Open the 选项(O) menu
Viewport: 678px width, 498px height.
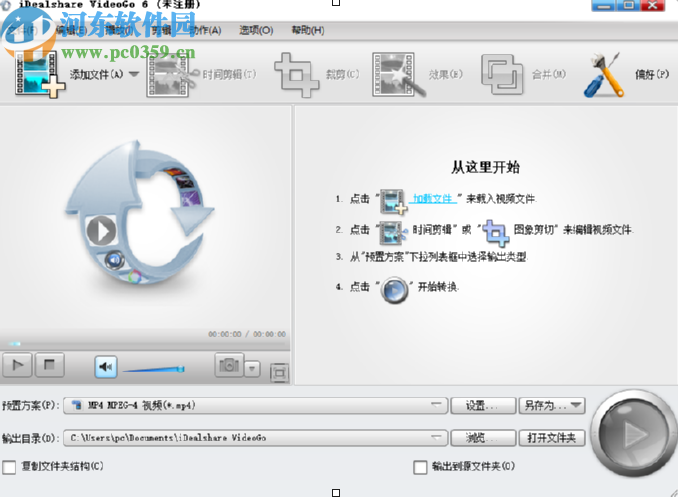[x=256, y=30]
